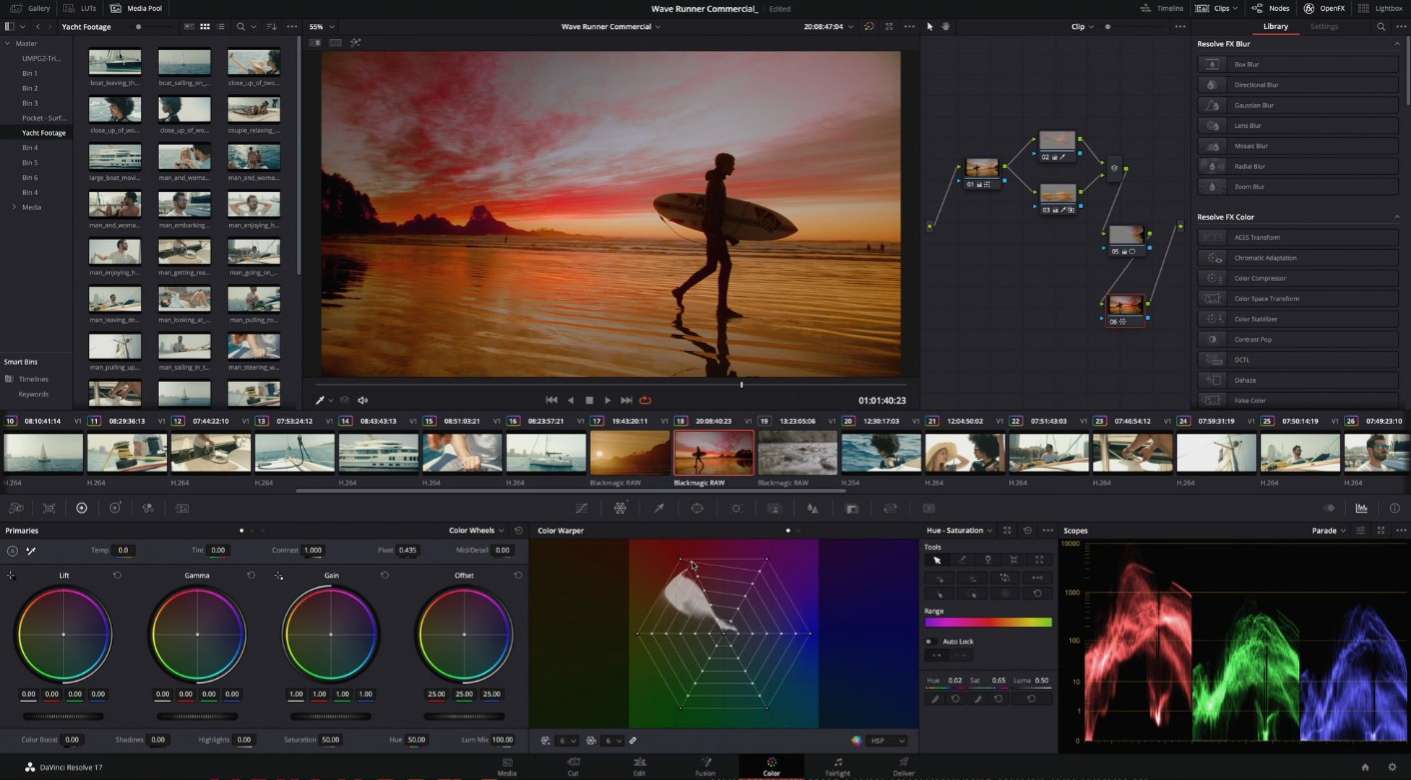Open the Clip menu above the node graph
Image resolution: width=1411 pixels, height=780 pixels.
pyautogui.click(x=1078, y=27)
